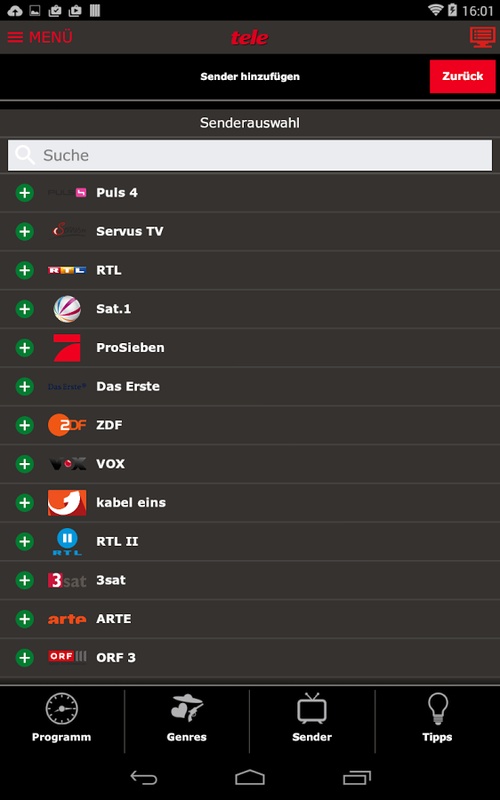Switch to the Programm tab

coord(62,717)
